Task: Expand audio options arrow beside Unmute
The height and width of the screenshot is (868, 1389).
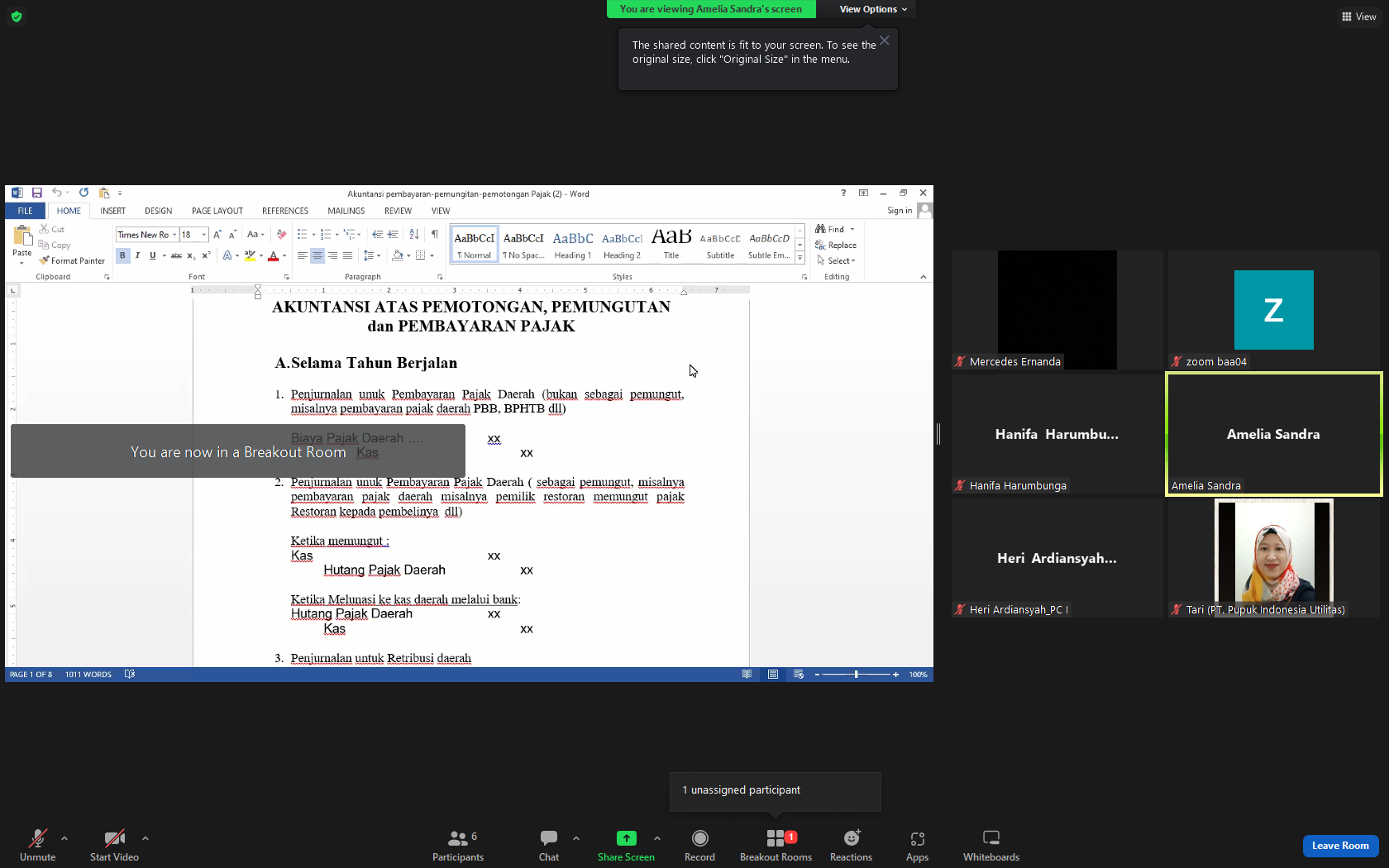Action: tap(64, 838)
